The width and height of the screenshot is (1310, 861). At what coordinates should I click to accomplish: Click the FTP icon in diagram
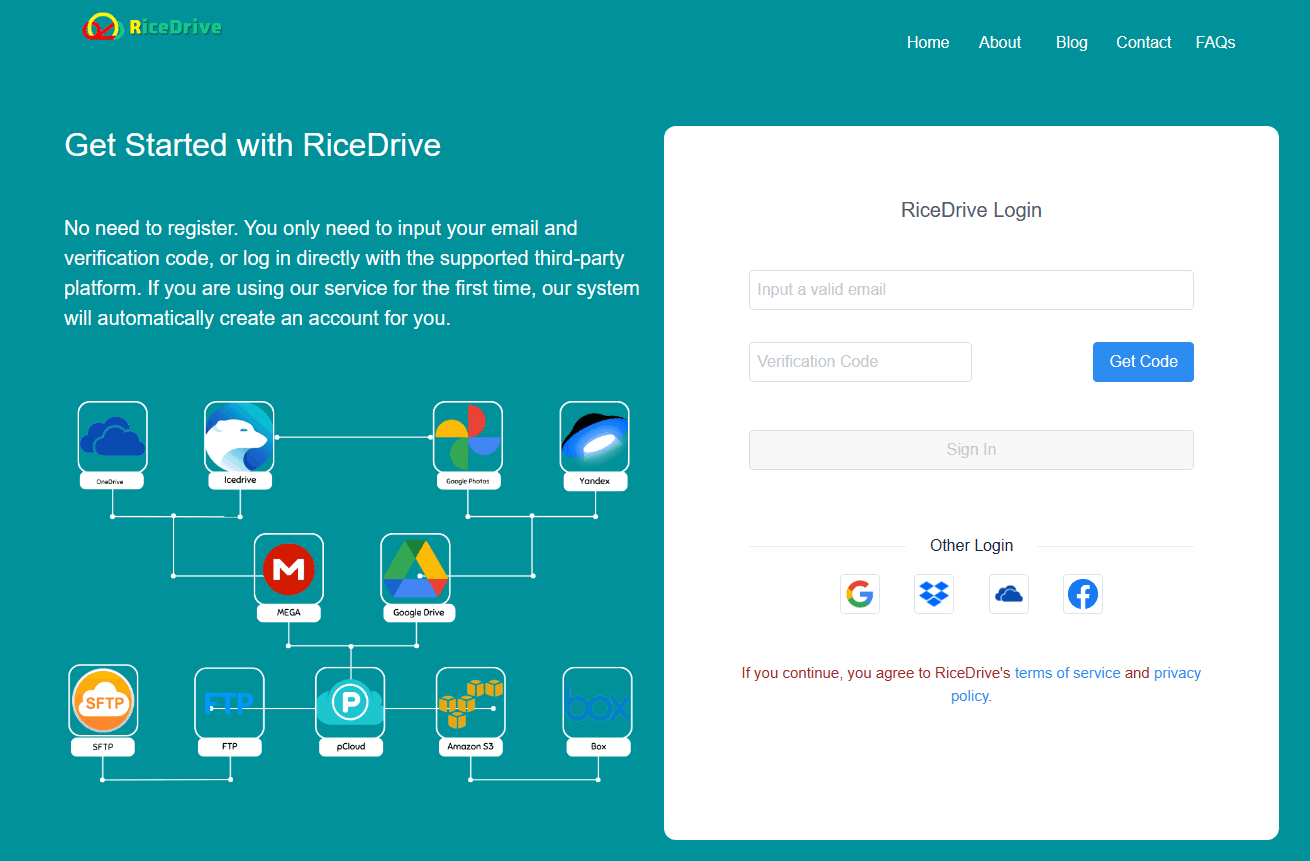[229, 703]
